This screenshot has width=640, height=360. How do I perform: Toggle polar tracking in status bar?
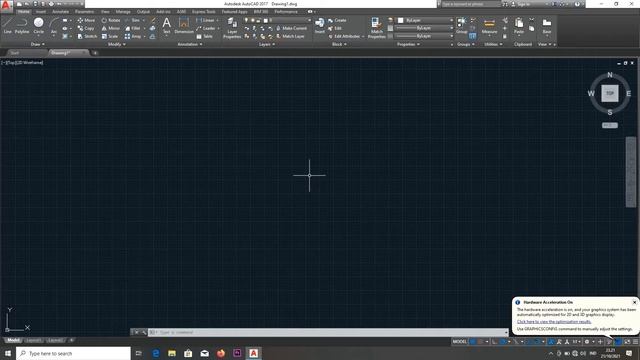click(503, 342)
